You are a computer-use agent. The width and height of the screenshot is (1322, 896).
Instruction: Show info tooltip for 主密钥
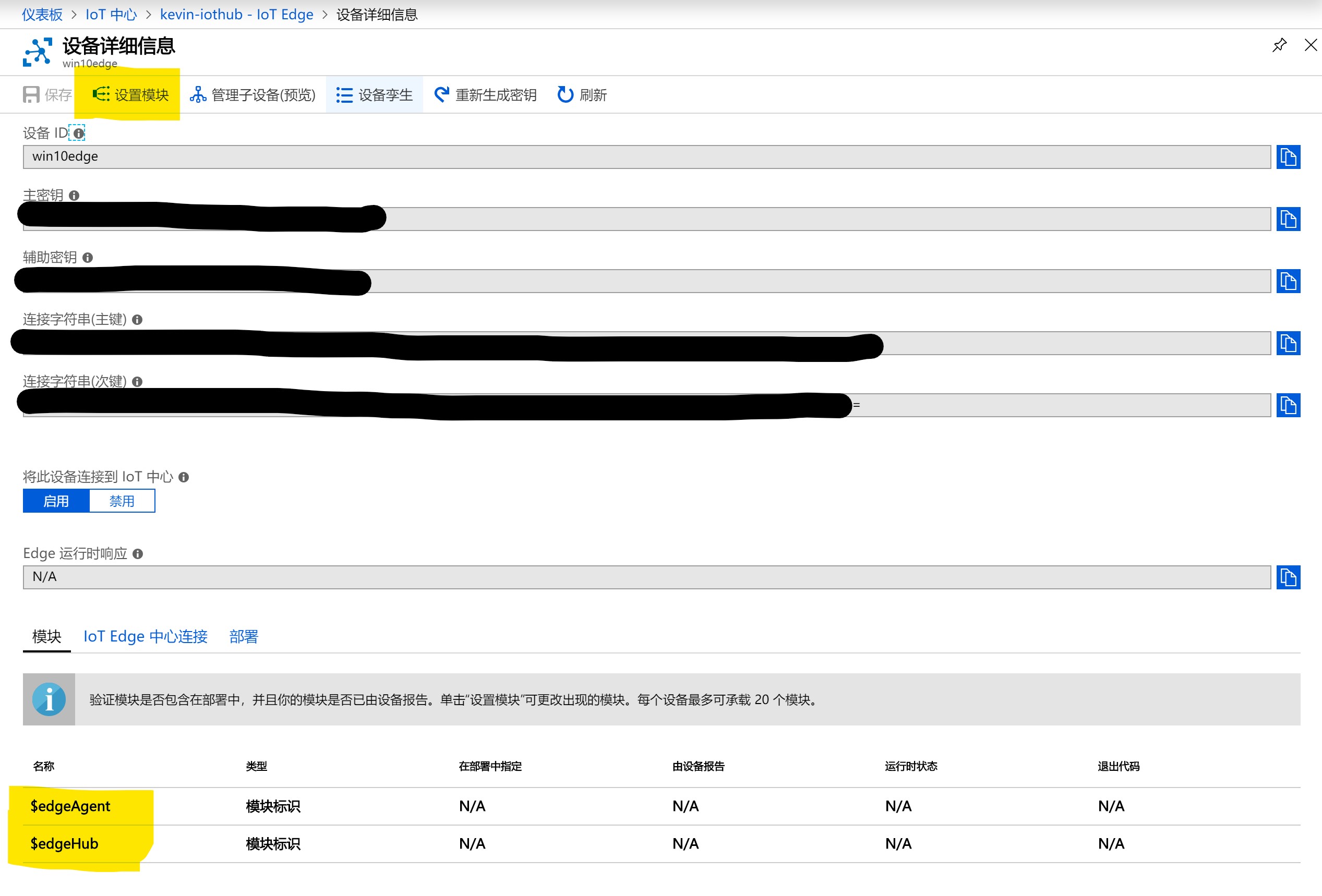pyautogui.click(x=74, y=196)
